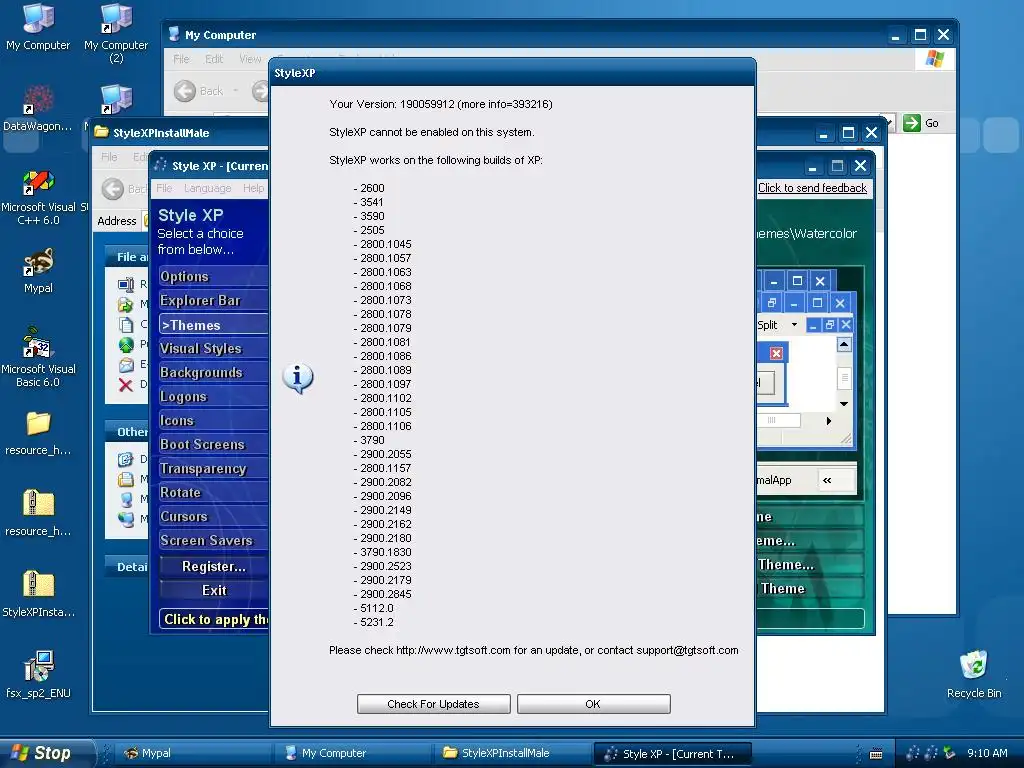This screenshot has height=768, width=1024.
Task: Click the double chevron beside malApp
Action: (827, 480)
